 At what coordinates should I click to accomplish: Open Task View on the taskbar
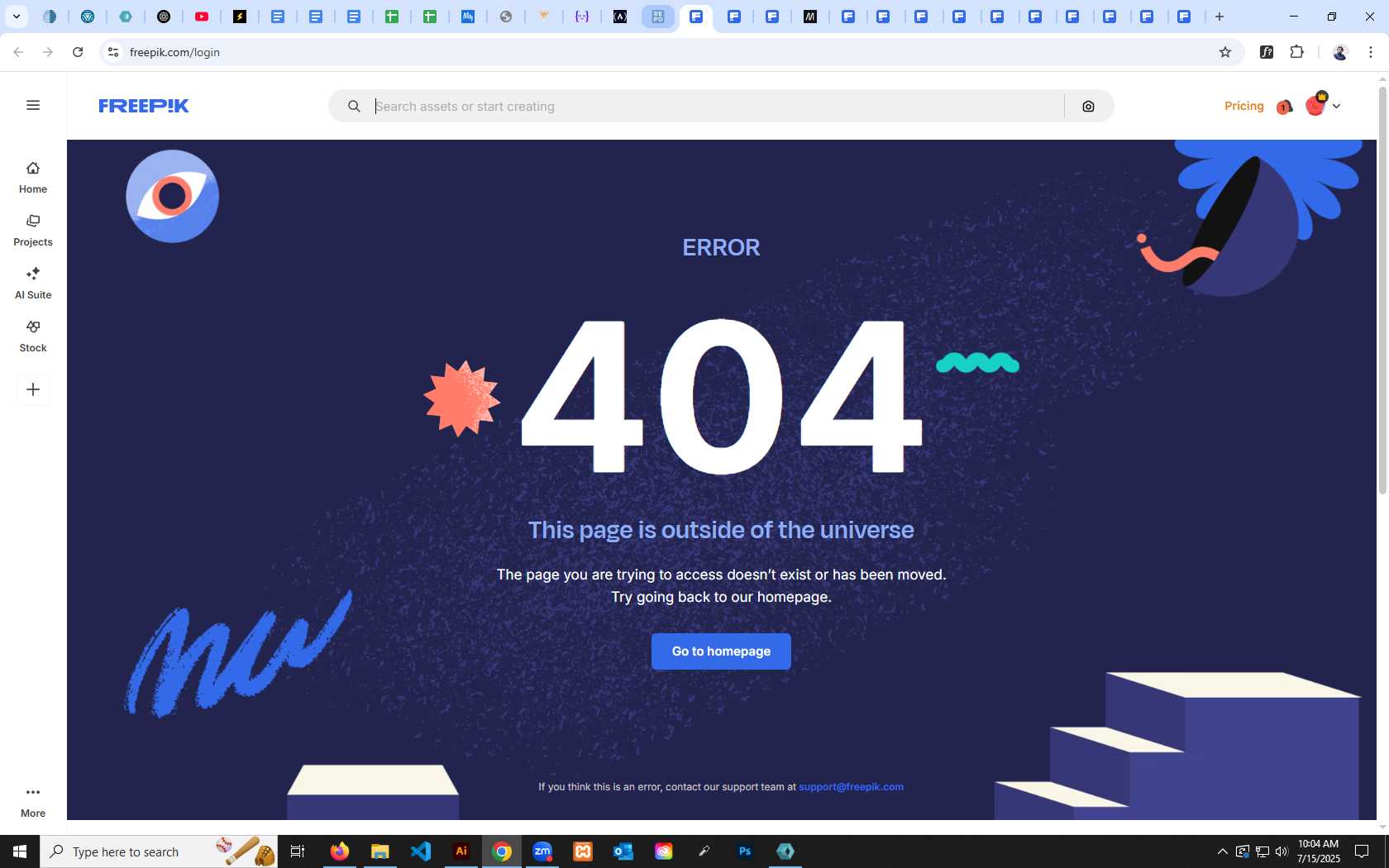coord(298,851)
